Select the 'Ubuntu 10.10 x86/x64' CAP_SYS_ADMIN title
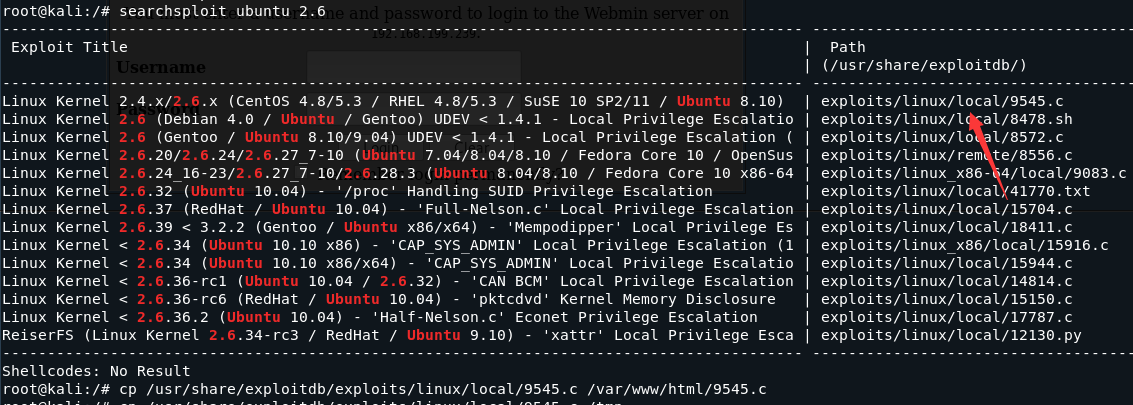1133x405 pixels. (397, 264)
